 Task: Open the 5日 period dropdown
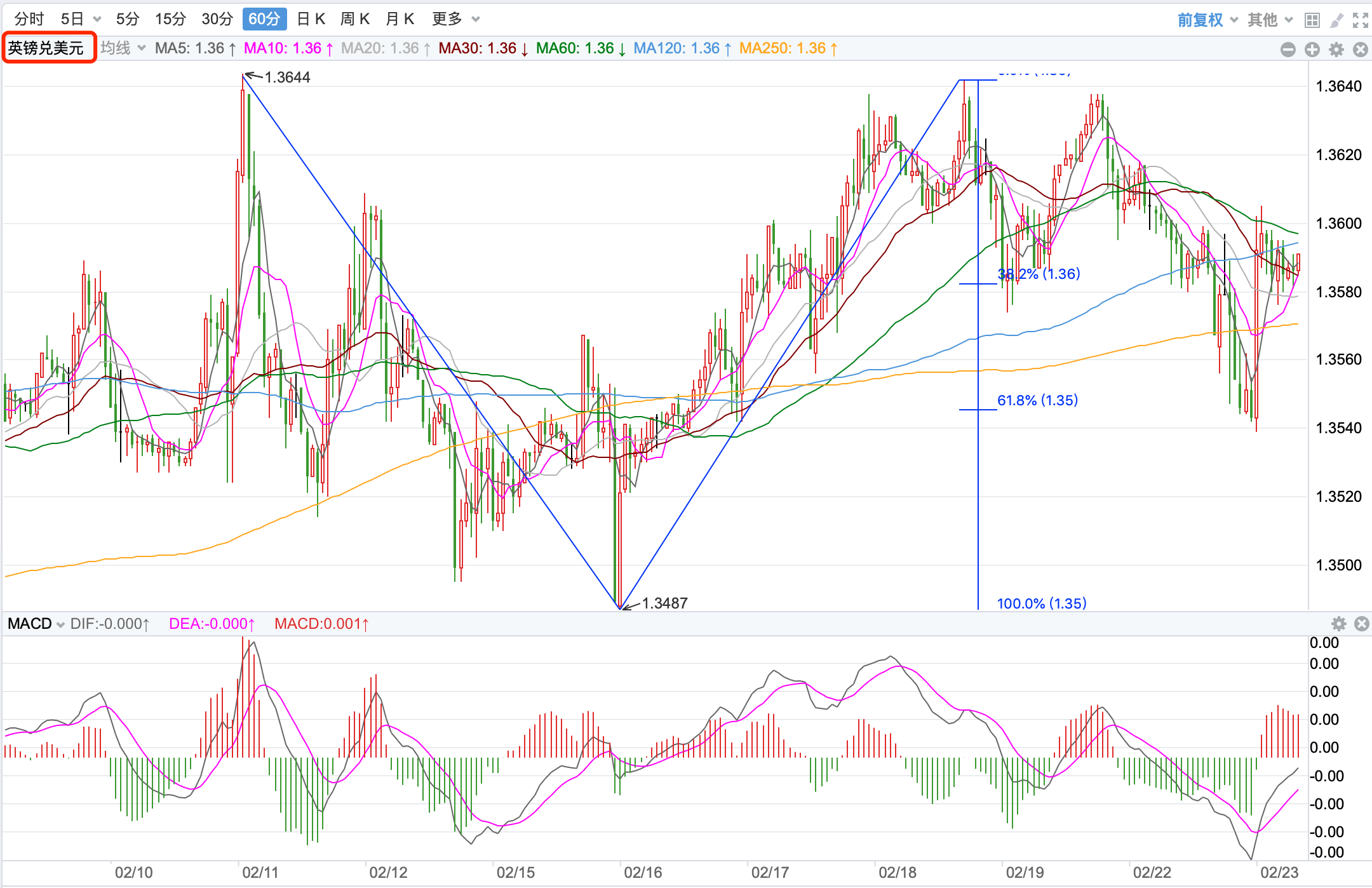tap(81, 19)
